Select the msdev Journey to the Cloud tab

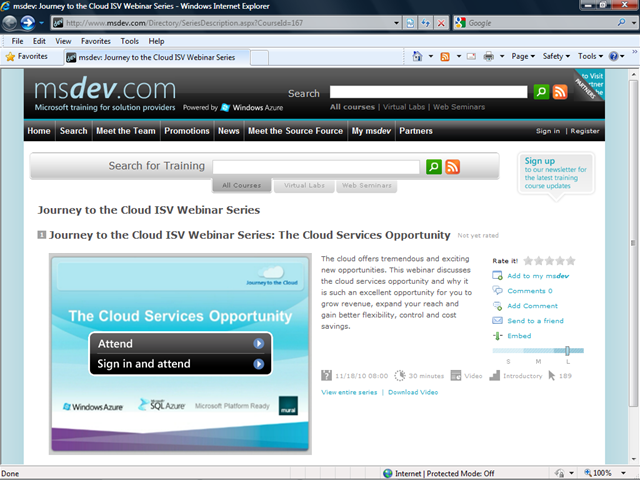[x=157, y=57]
